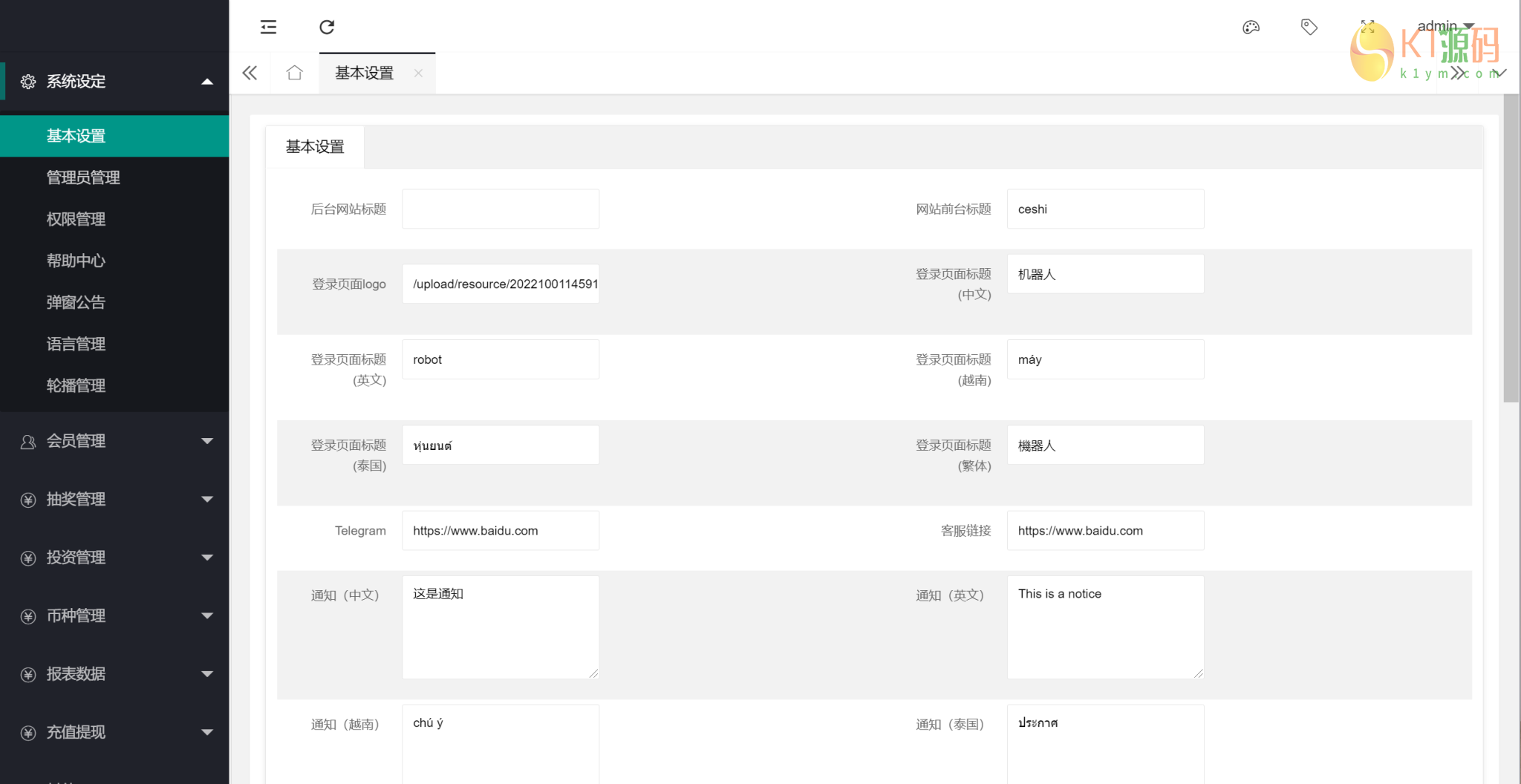Open 语言管理 in the sidebar
This screenshot has height=784, width=1521.
click(x=76, y=344)
